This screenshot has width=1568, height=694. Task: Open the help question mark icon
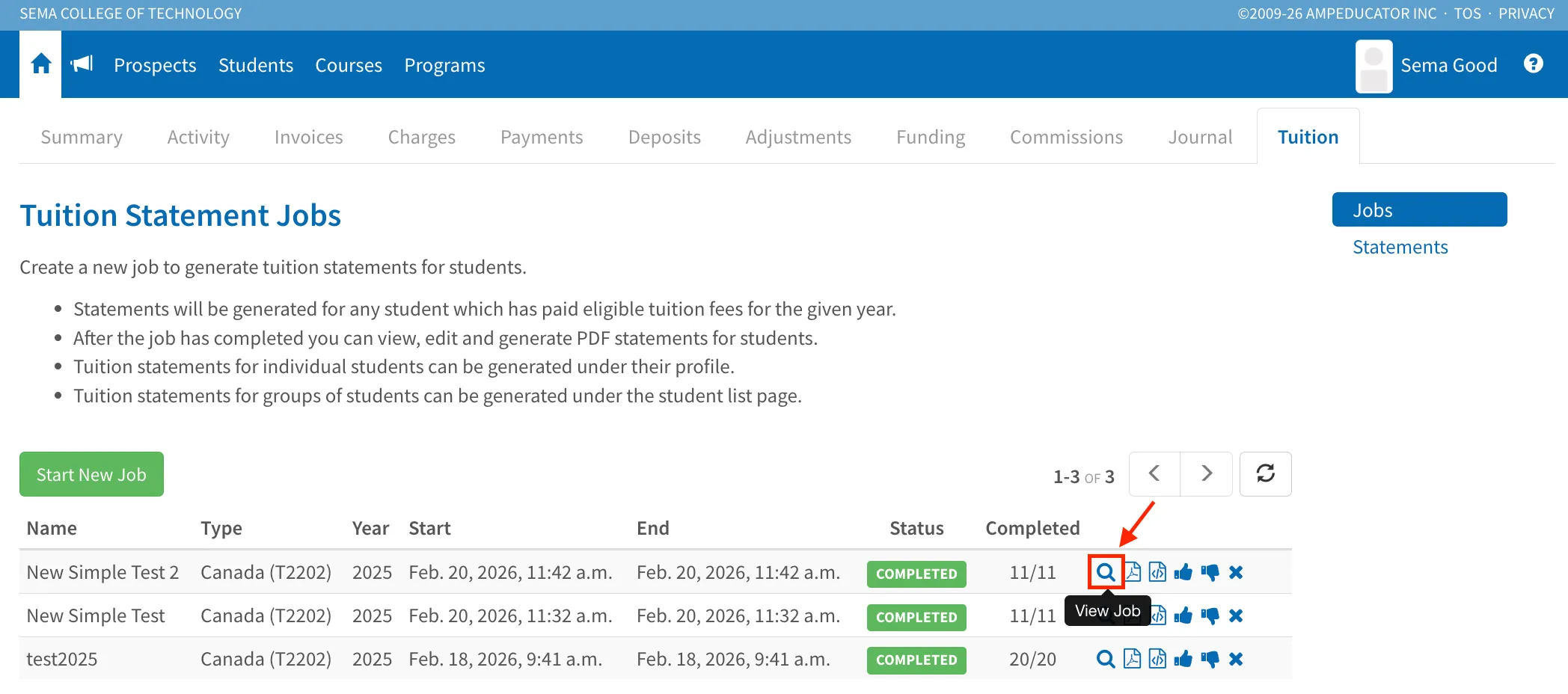coord(1534,64)
